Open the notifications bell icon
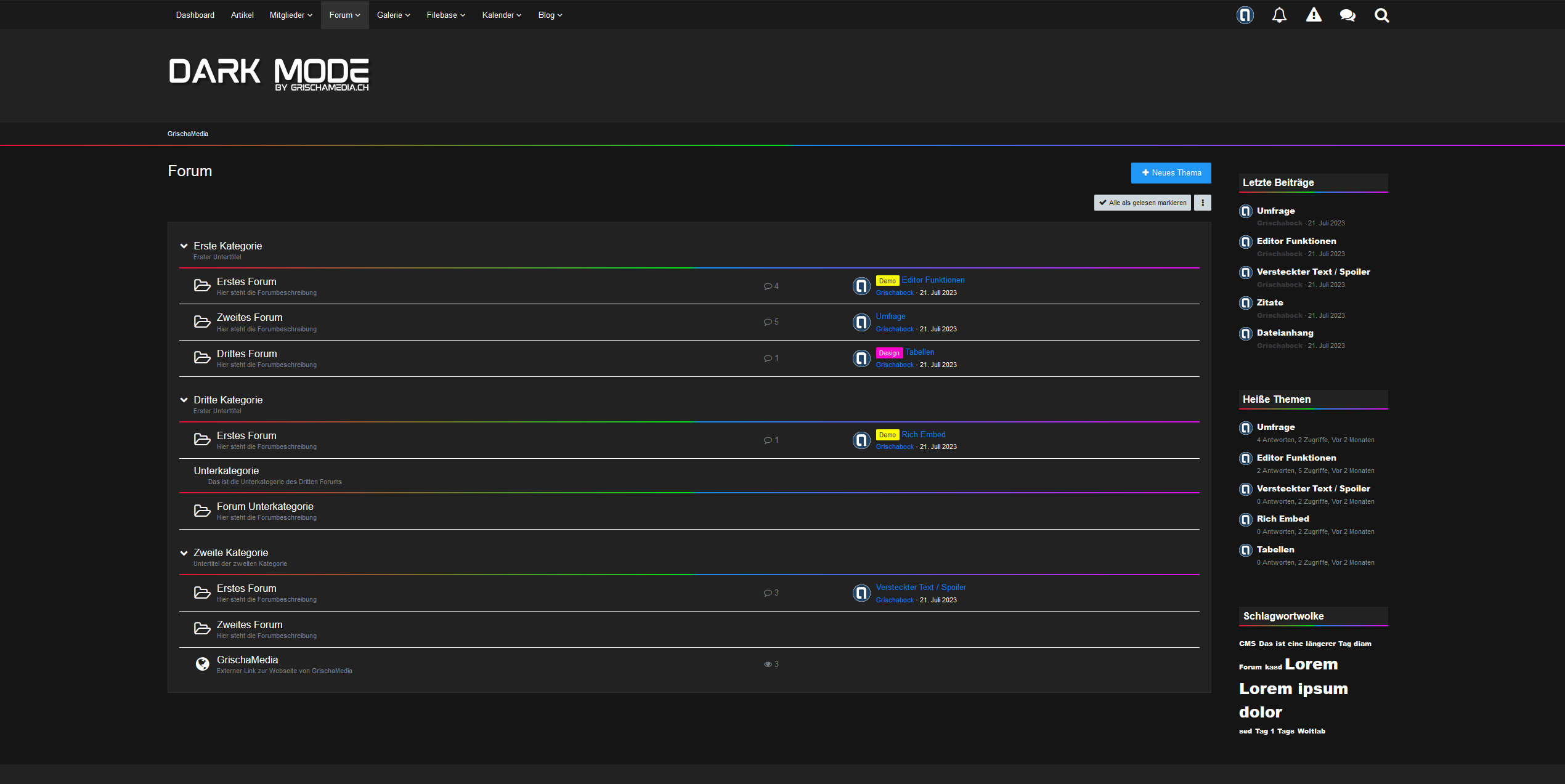The image size is (1565, 784). 1279,15
